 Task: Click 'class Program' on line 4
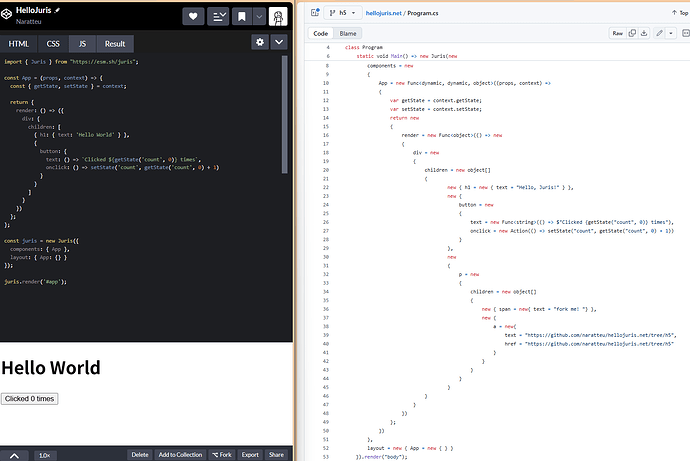pos(363,48)
